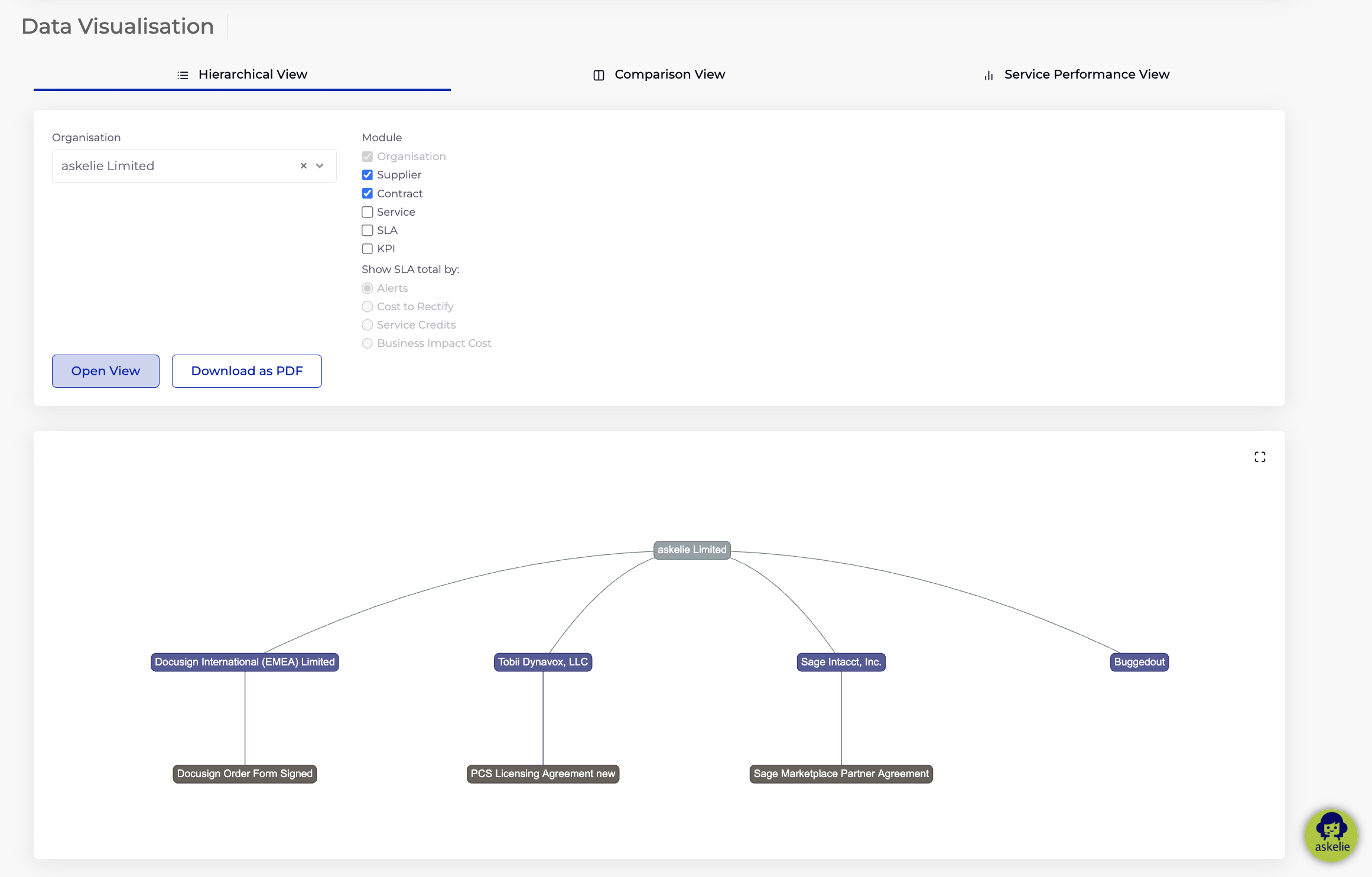The height and width of the screenshot is (877, 1372).
Task: Enable the SLA module checkbox
Action: 368,230
